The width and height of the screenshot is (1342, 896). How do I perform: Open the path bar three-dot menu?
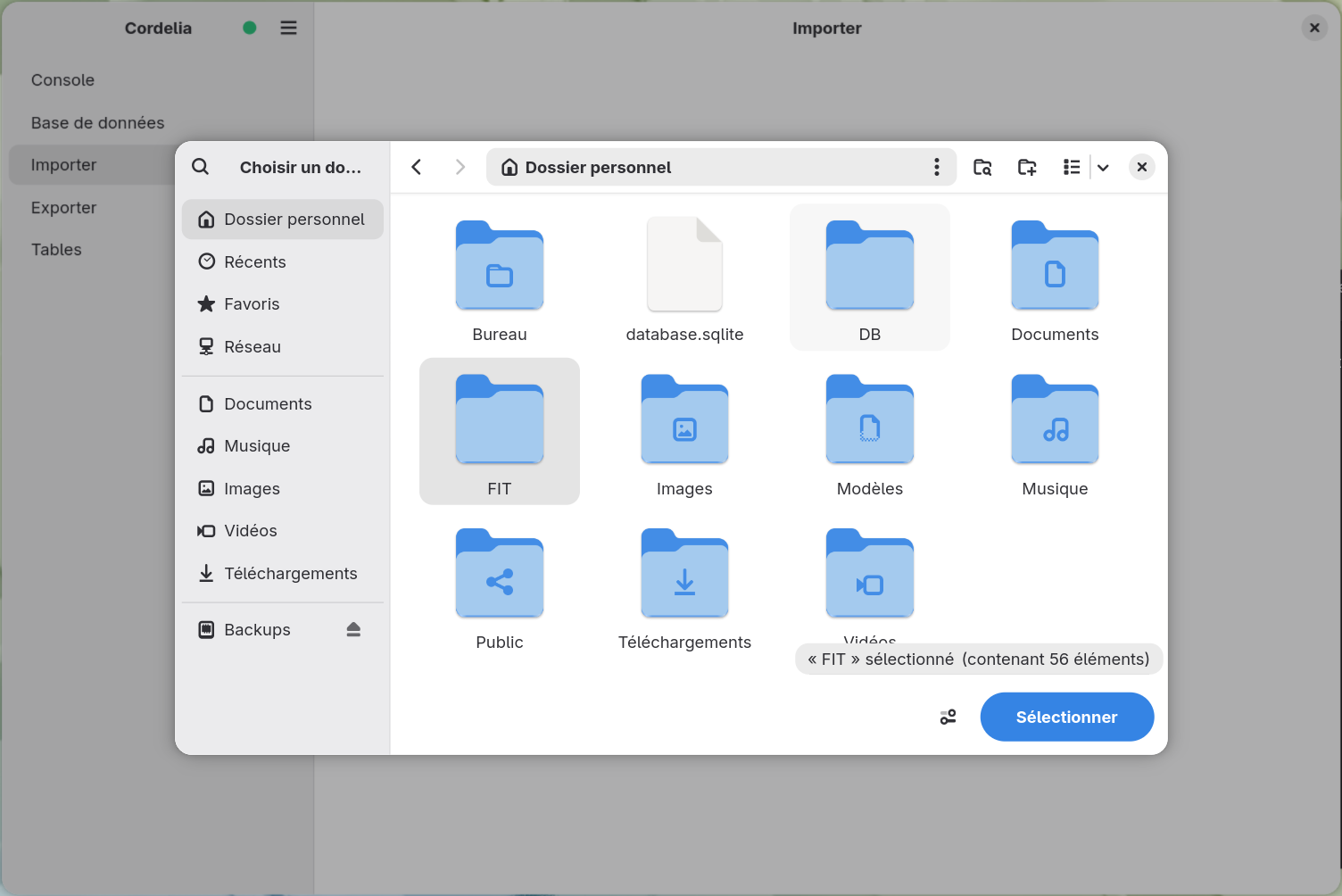click(x=936, y=167)
